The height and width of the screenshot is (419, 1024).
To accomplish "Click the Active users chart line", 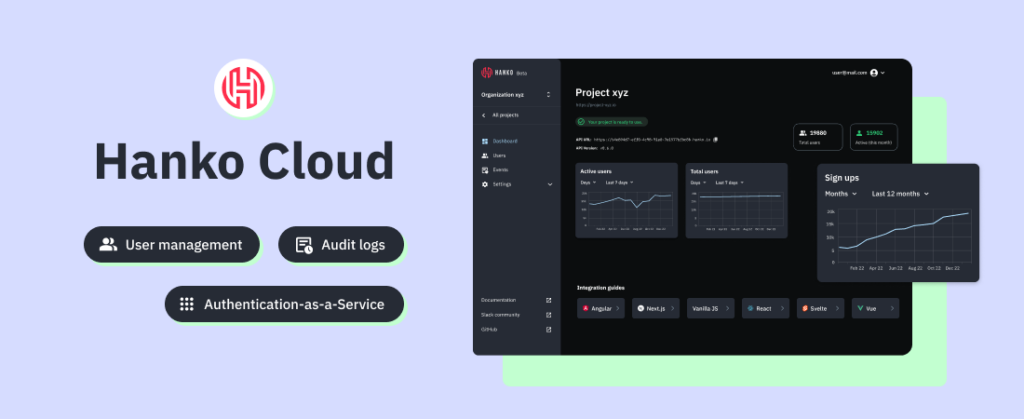I will coord(630,199).
